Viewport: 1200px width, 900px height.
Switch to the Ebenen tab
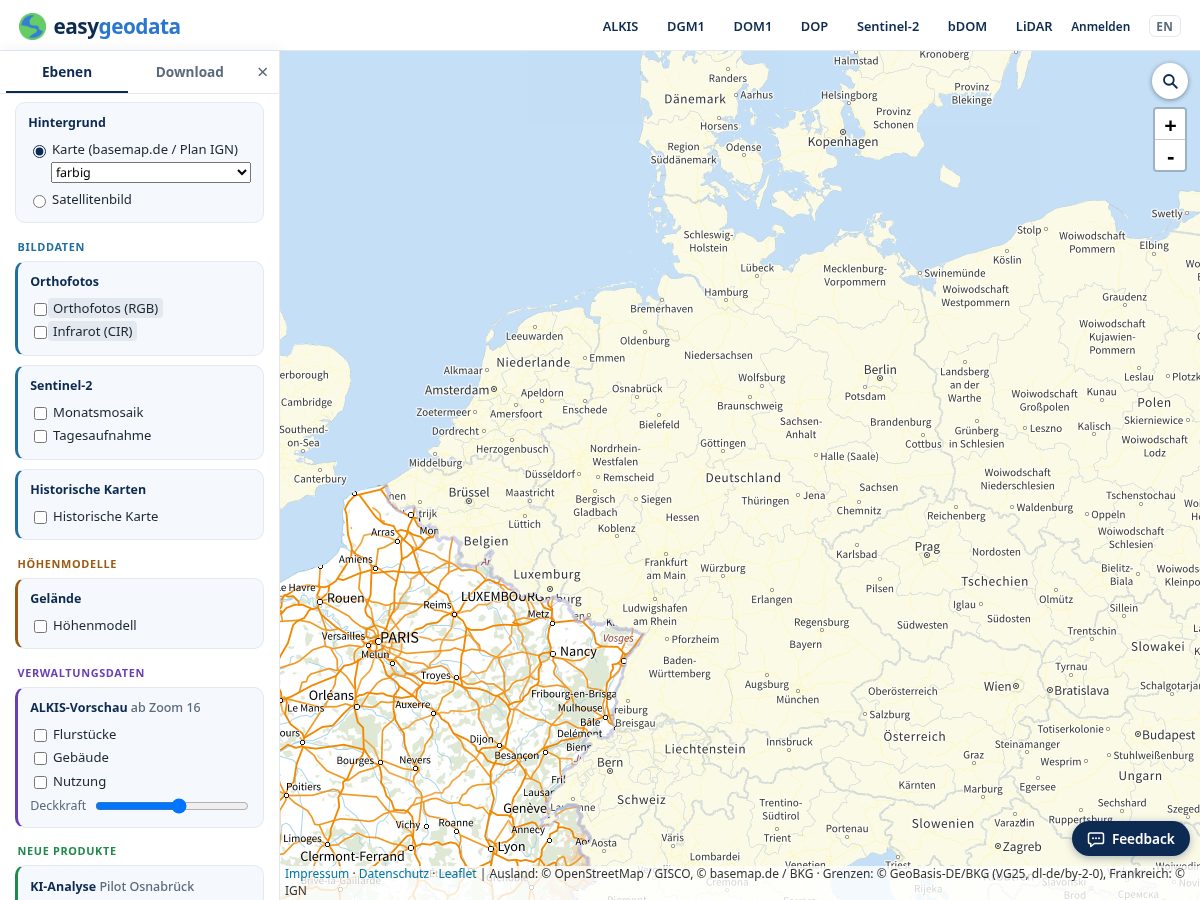(67, 72)
